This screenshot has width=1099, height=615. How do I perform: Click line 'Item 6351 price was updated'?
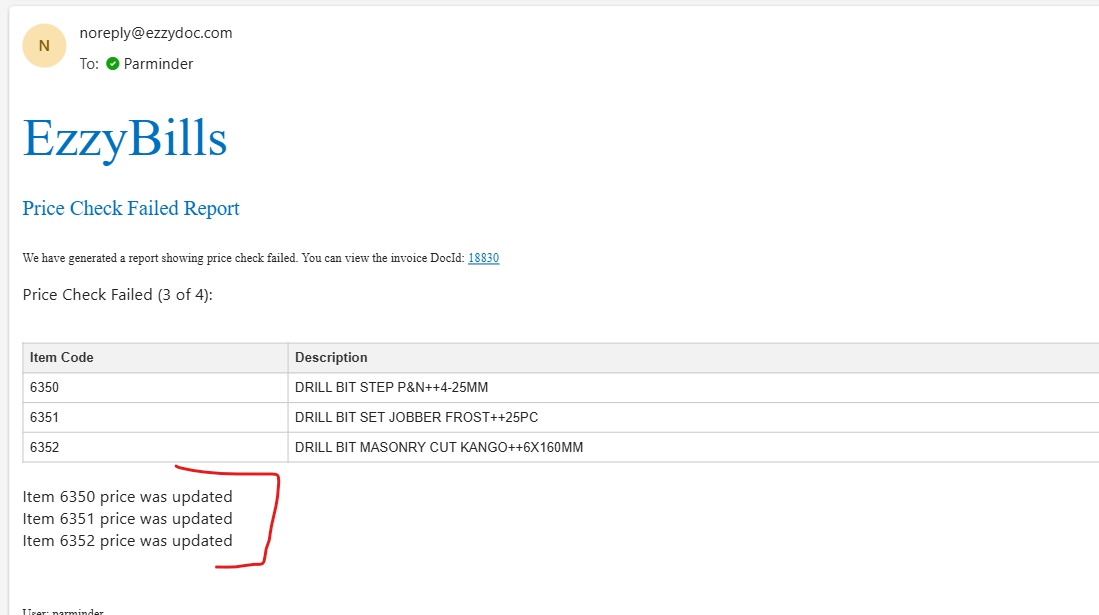pyautogui.click(x=128, y=519)
